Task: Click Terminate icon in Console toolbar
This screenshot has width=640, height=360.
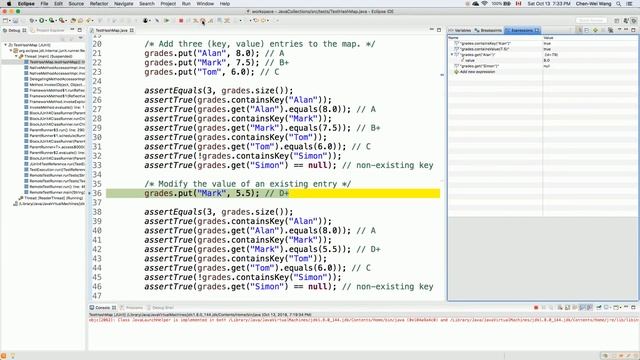Action: tap(536, 308)
